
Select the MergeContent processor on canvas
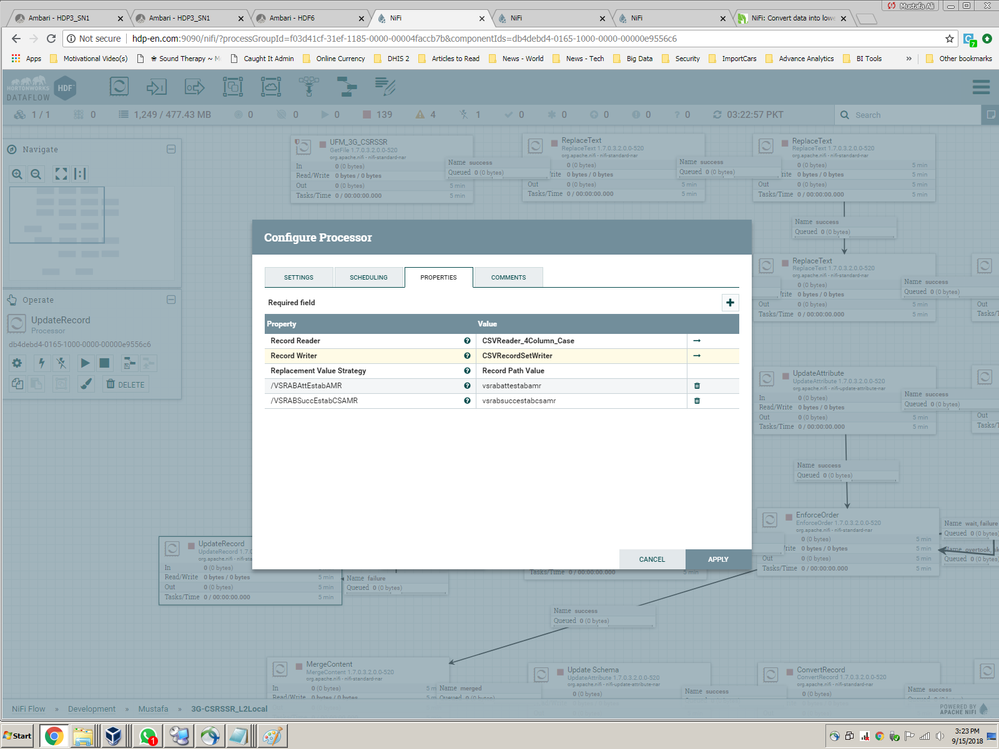357,679
